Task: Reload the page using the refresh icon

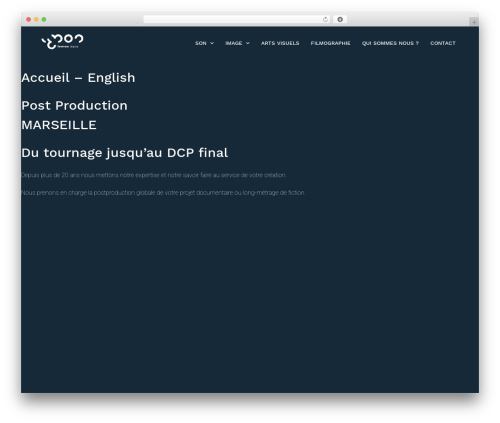Action: point(325,19)
